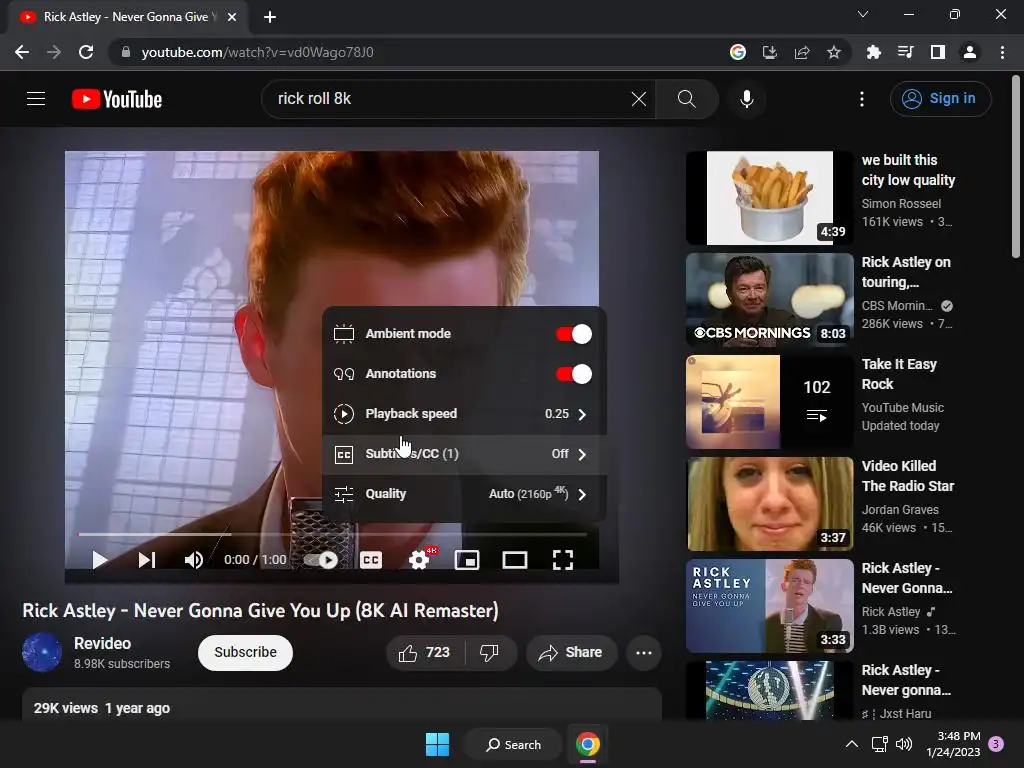The image size is (1024, 768).
Task: Play the video with the play button
Action: [99, 560]
